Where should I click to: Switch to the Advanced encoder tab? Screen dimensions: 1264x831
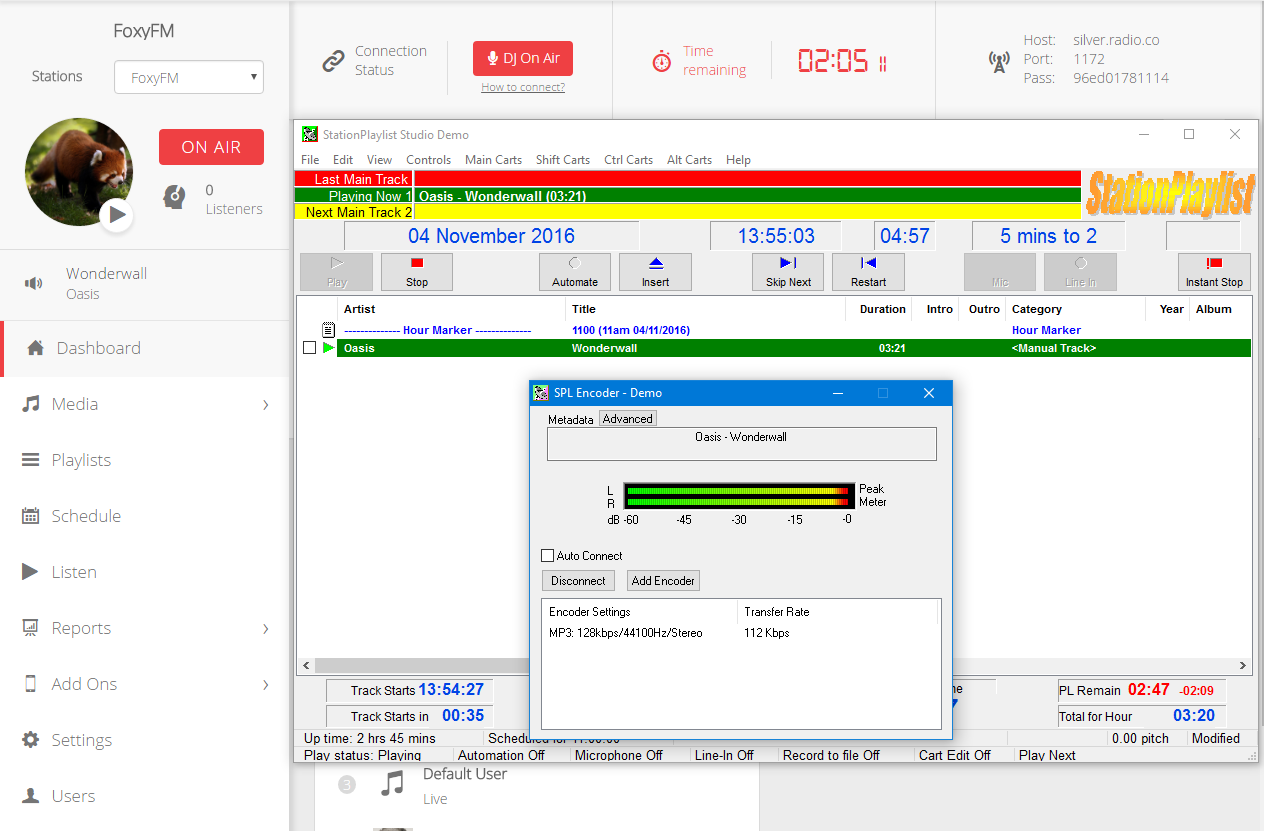tap(627, 419)
